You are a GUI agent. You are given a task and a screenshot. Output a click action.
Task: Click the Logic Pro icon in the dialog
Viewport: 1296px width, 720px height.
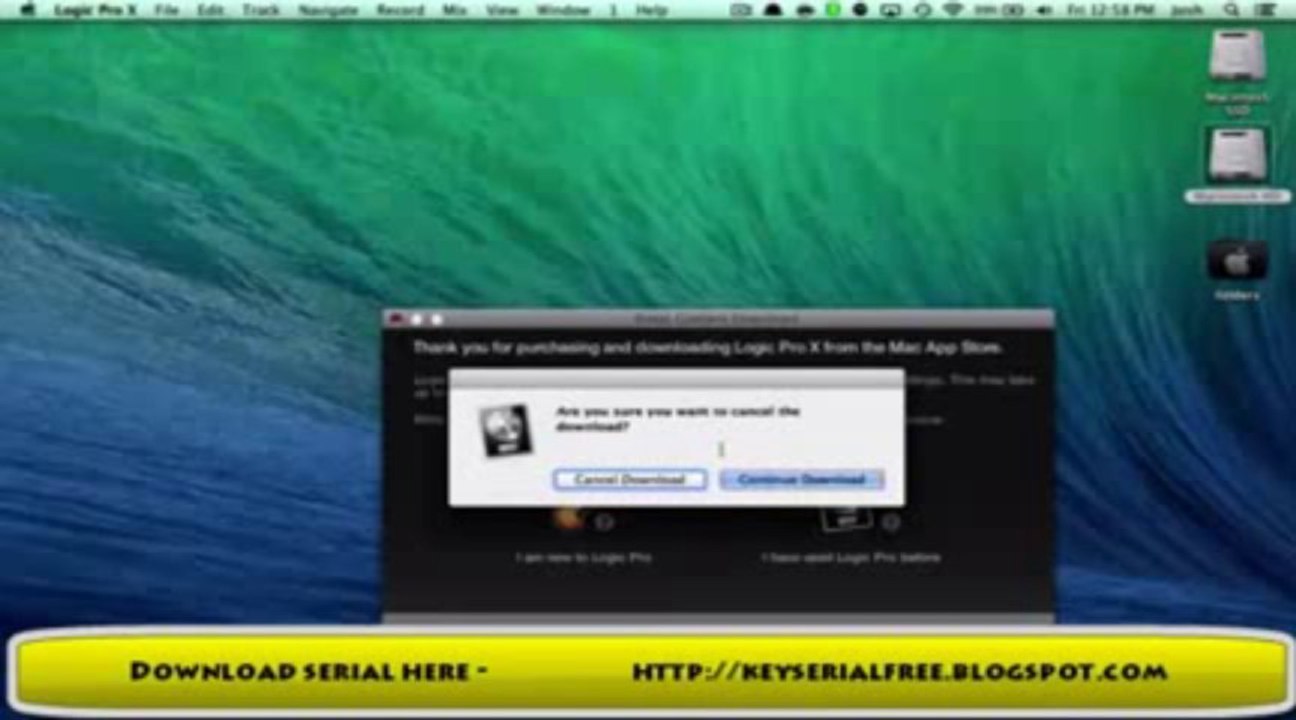click(505, 430)
